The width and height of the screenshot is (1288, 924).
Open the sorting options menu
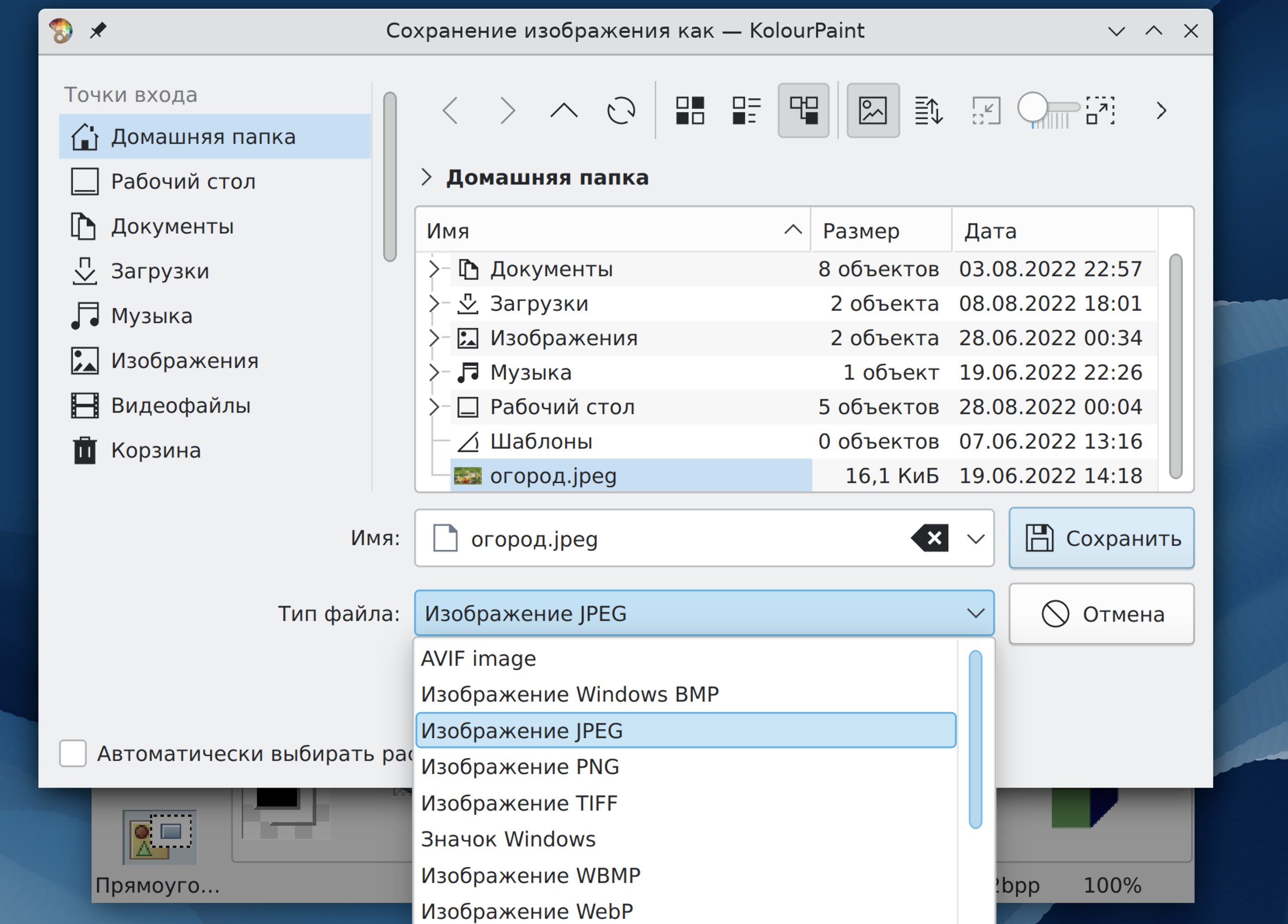(929, 110)
